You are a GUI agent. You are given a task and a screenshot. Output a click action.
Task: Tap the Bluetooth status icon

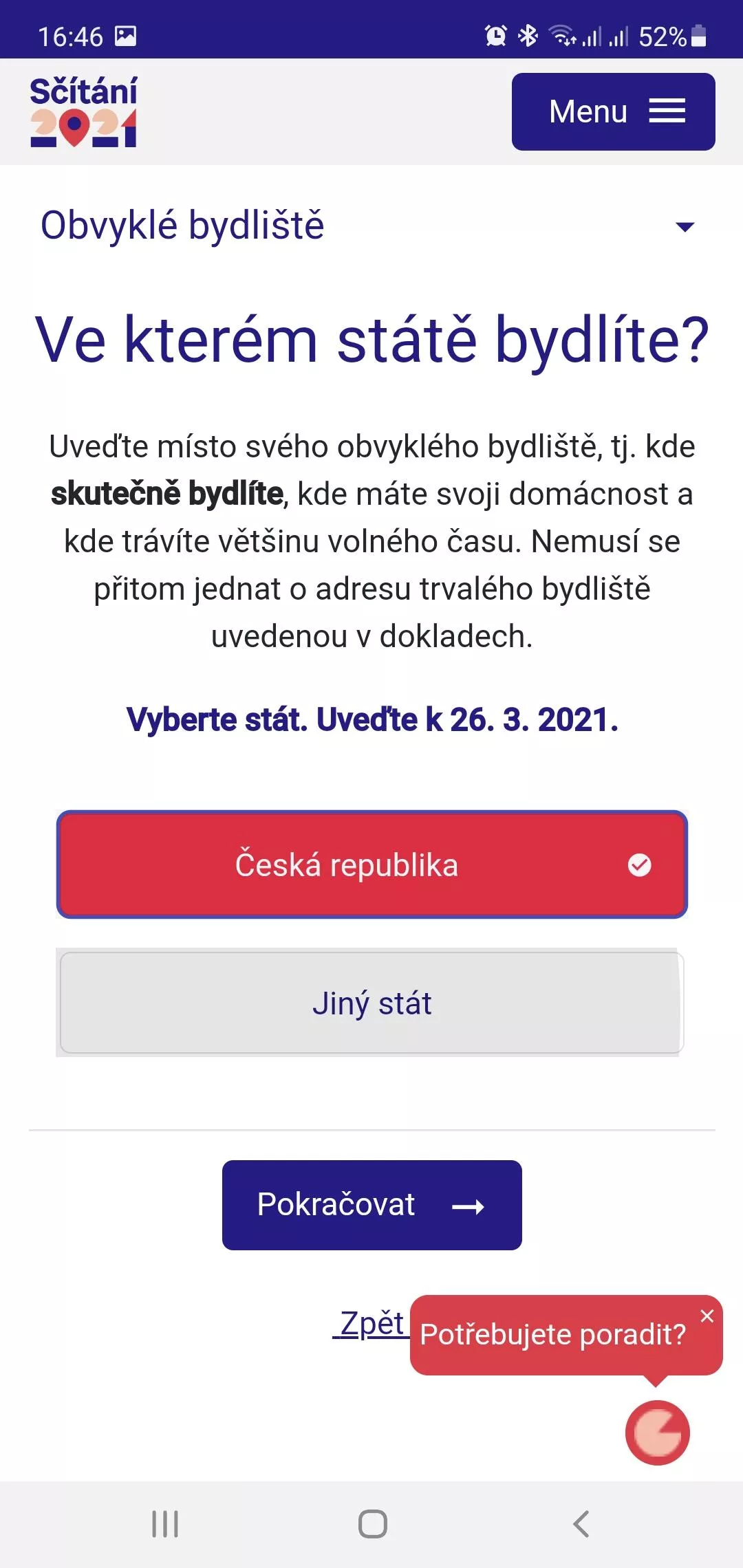click(x=528, y=36)
